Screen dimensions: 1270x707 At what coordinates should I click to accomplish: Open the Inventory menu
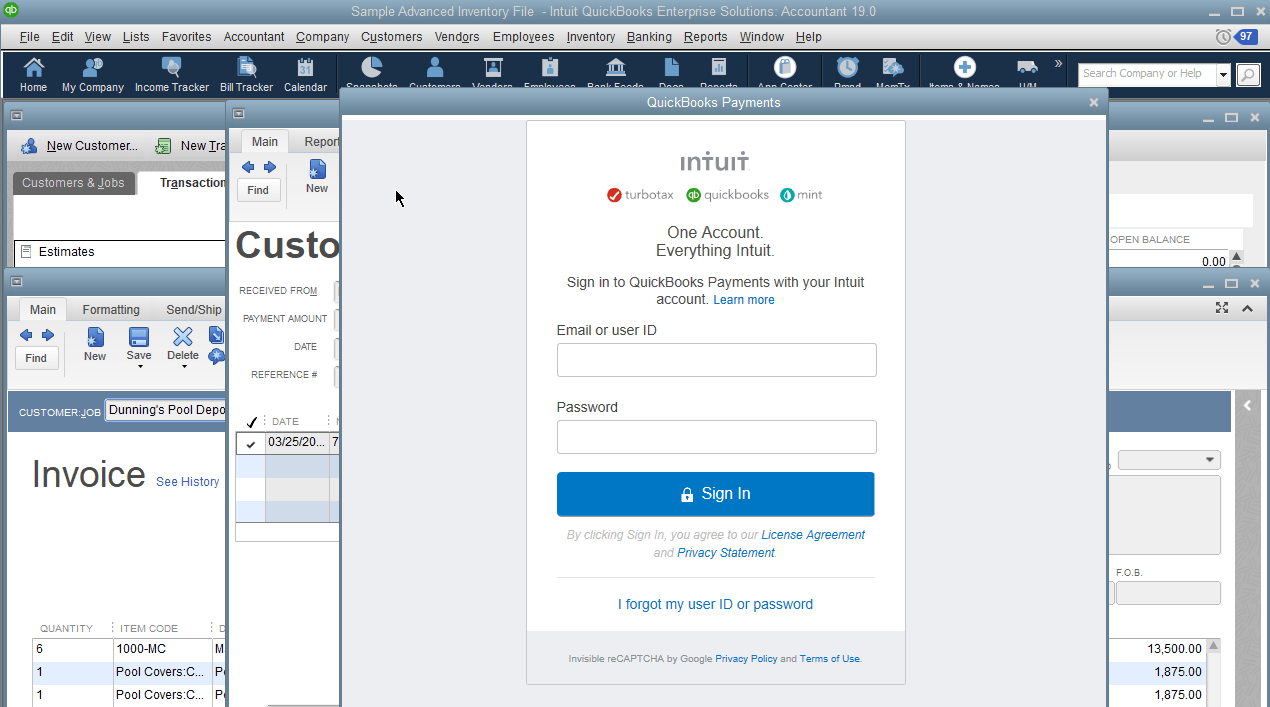coord(590,36)
